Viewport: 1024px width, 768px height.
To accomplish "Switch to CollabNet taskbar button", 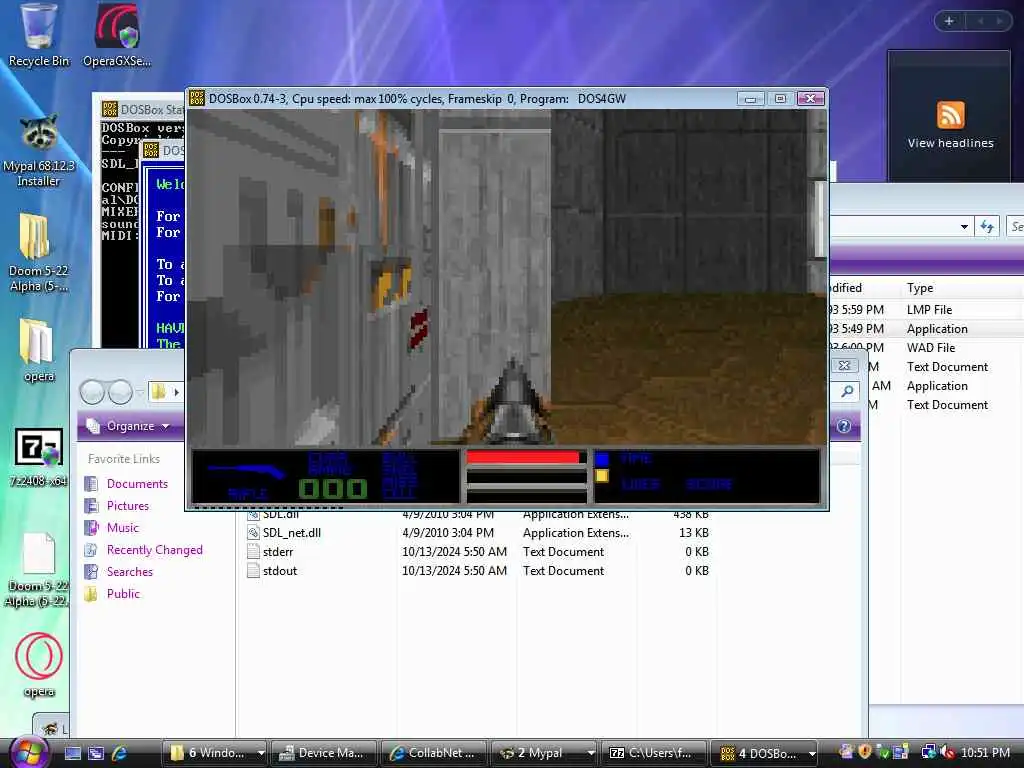I will 434,753.
